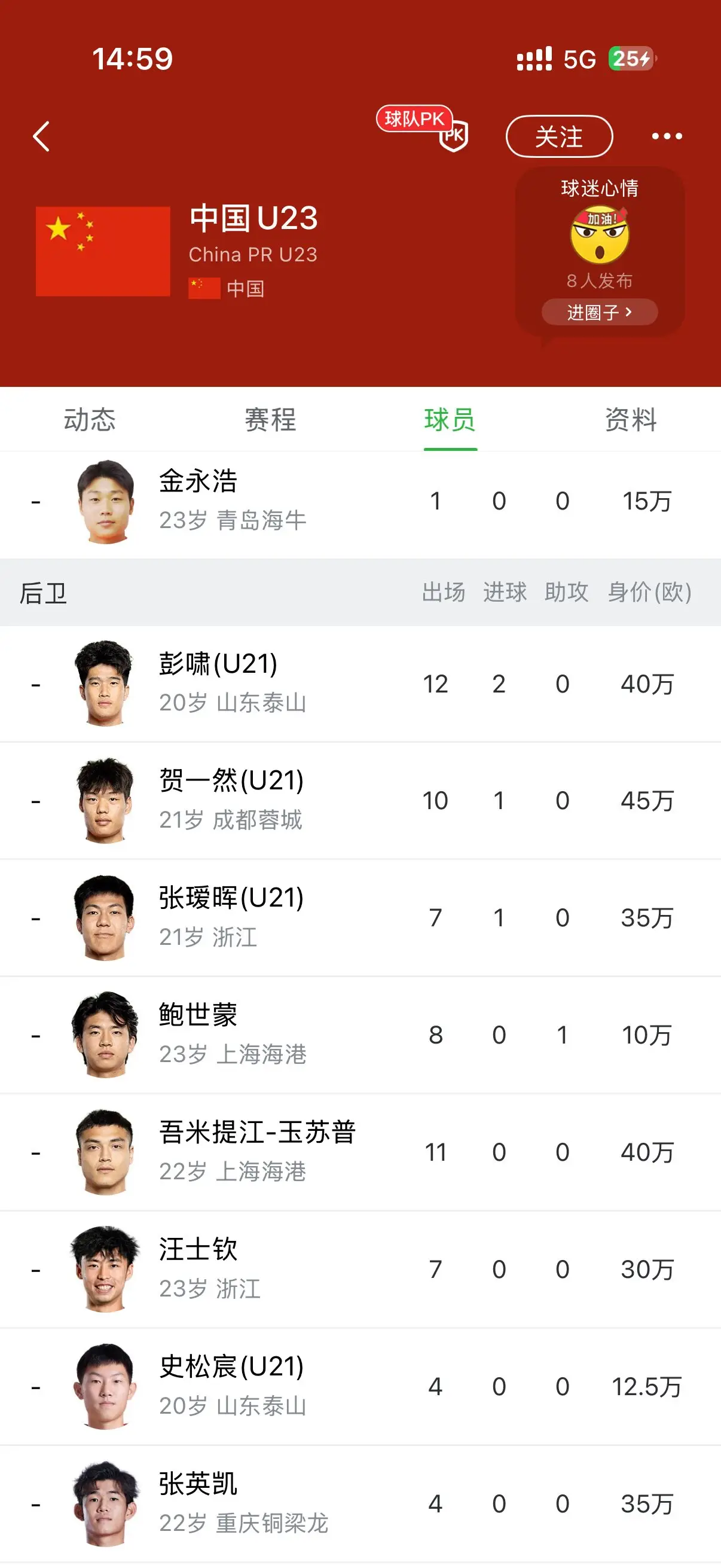Tap 鲍世蒙 player avatar photo

click(x=105, y=1035)
